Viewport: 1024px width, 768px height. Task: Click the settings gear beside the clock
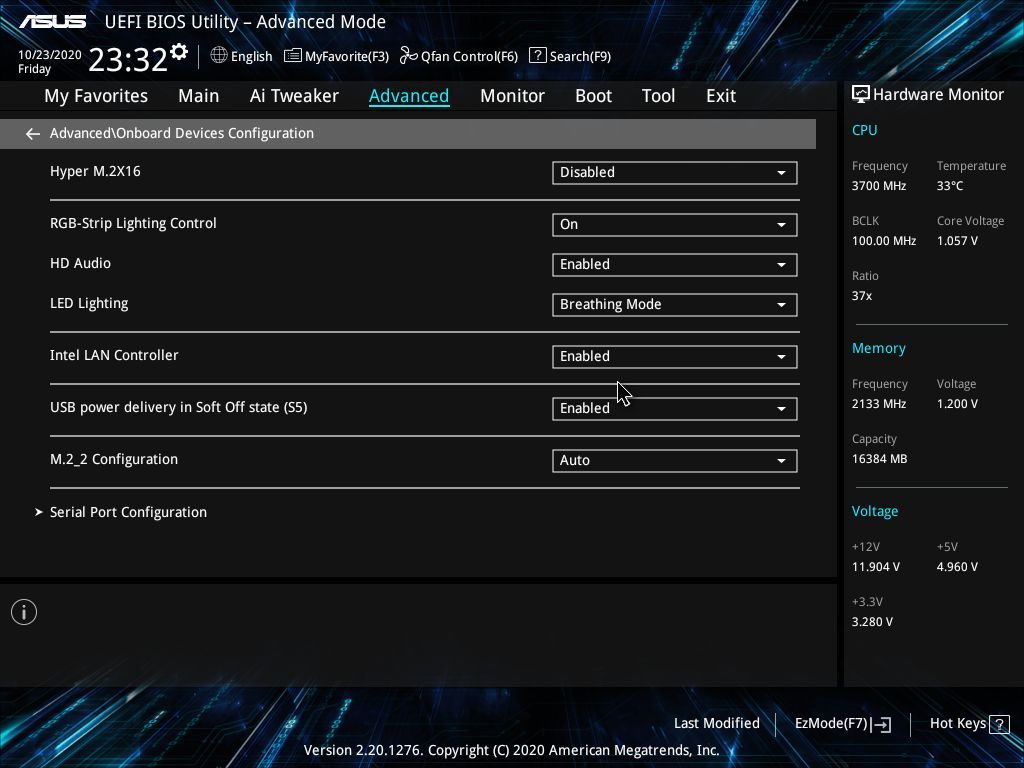(179, 52)
